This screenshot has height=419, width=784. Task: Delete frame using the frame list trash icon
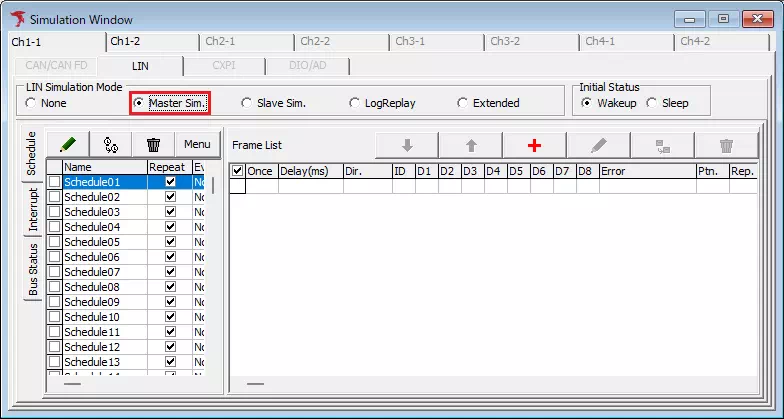pyautogui.click(x=726, y=145)
